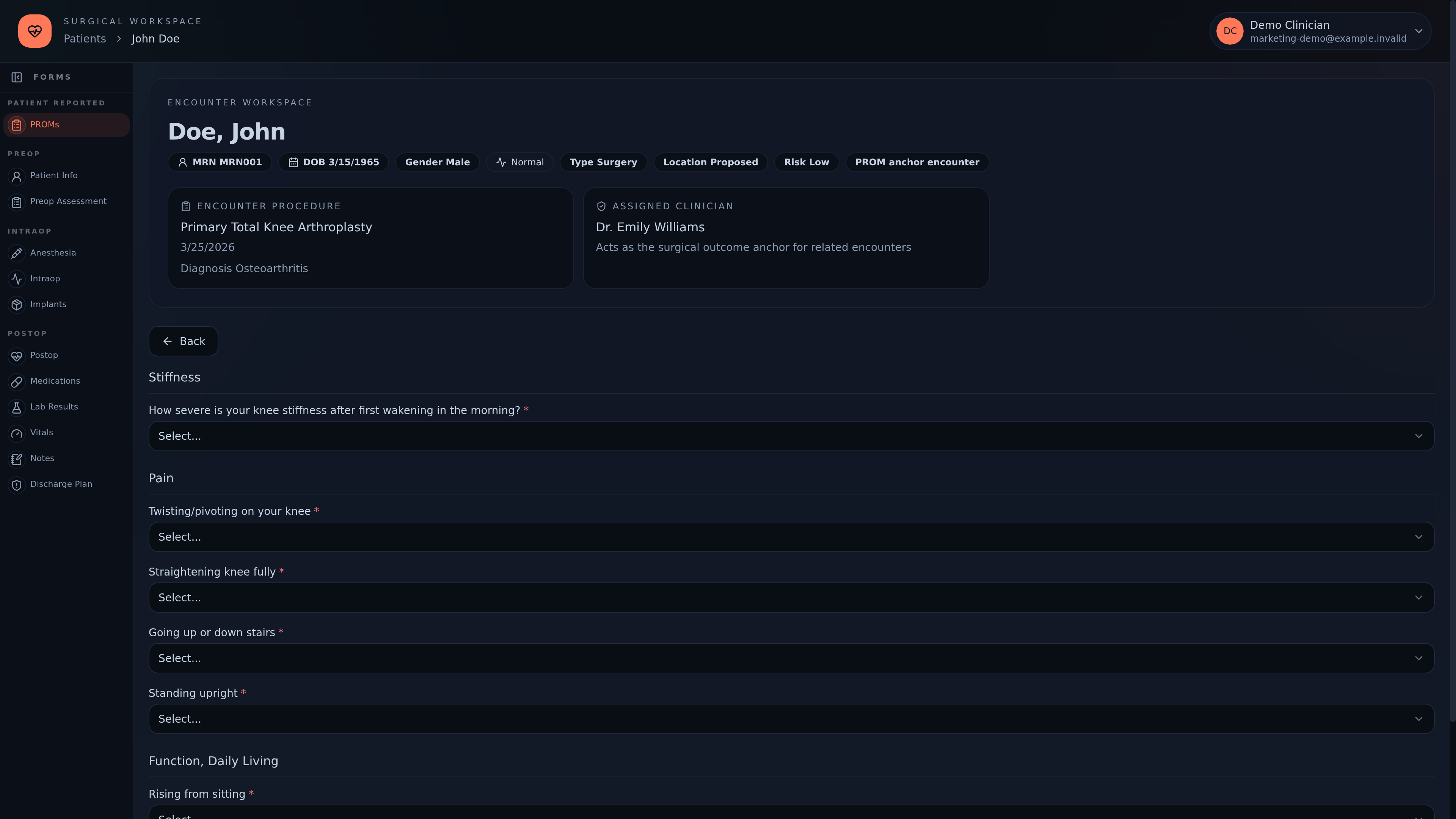Open the Standing upright dropdown
Image resolution: width=1456 pixels, height=819 pixels.
click(x=791, y=719)
